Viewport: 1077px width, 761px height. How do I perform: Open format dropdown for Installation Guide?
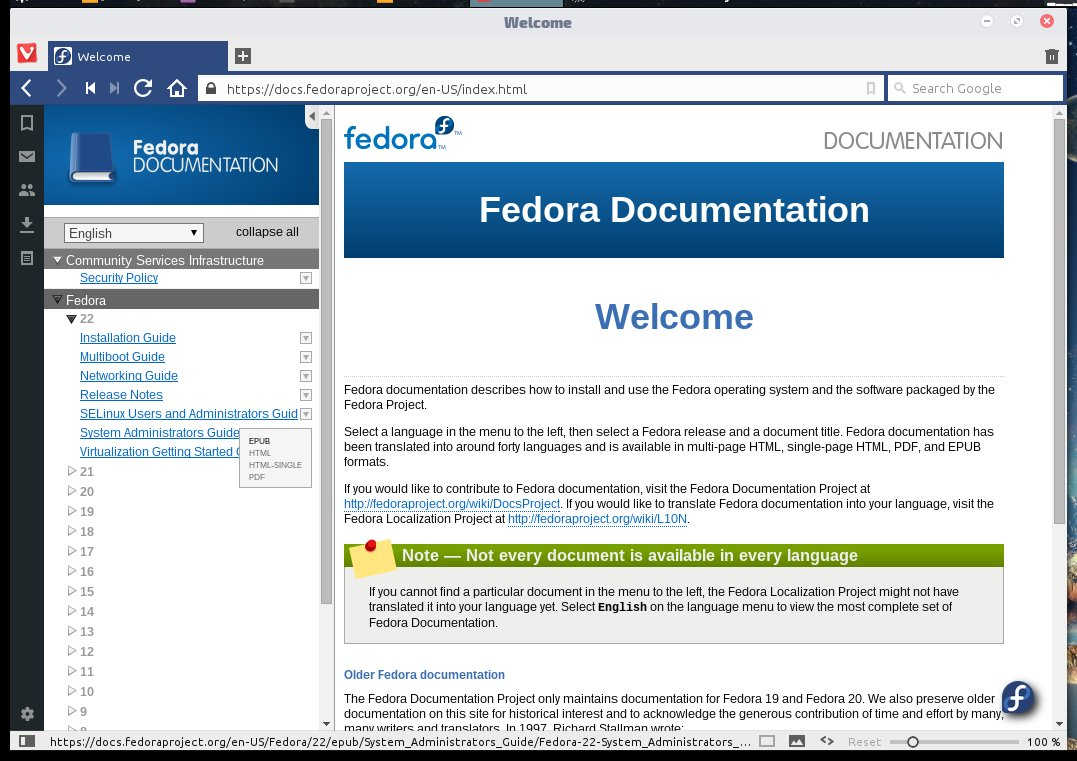[x=306, y=338]
